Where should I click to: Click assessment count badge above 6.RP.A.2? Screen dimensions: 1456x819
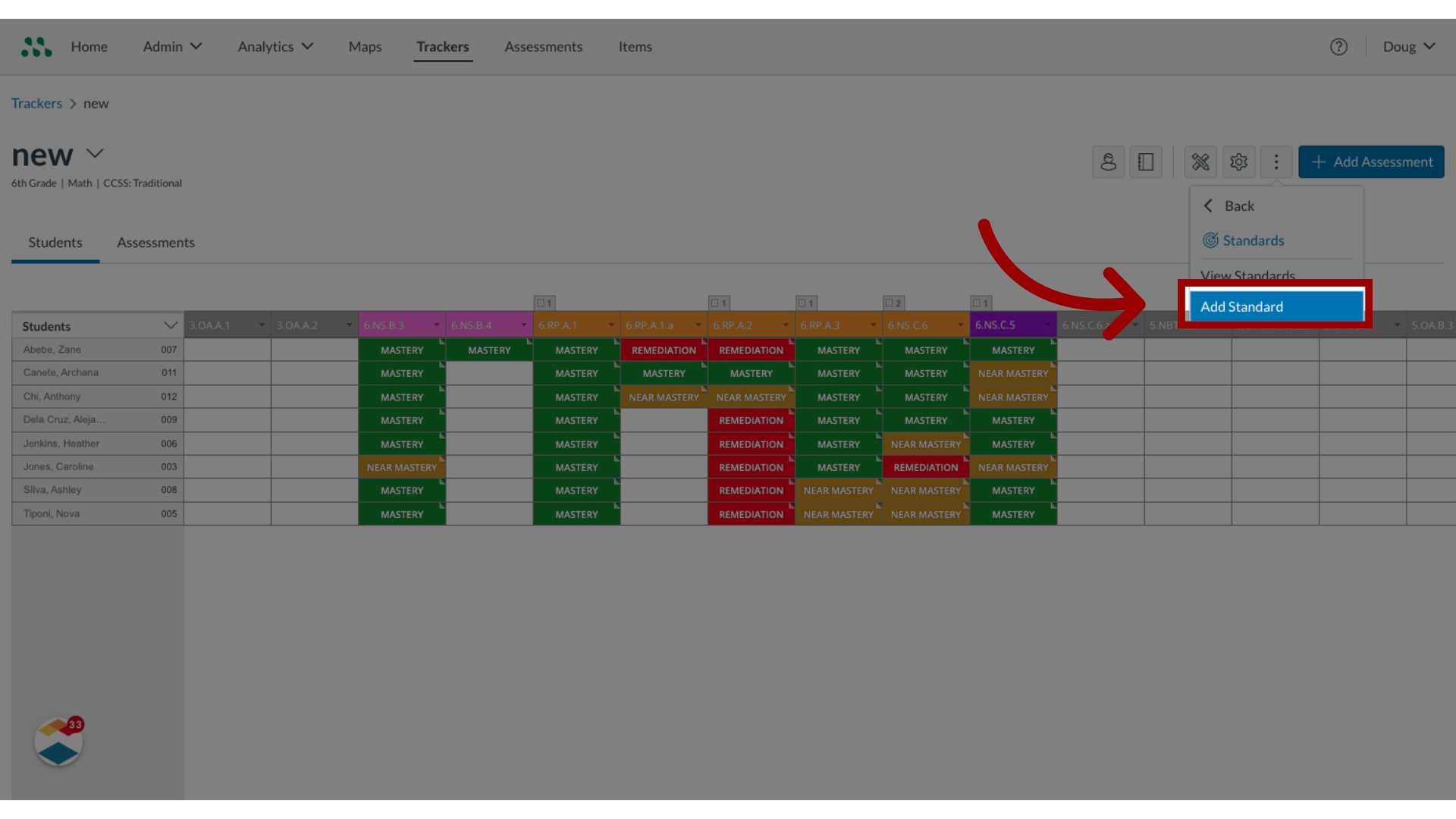point(719,303)
